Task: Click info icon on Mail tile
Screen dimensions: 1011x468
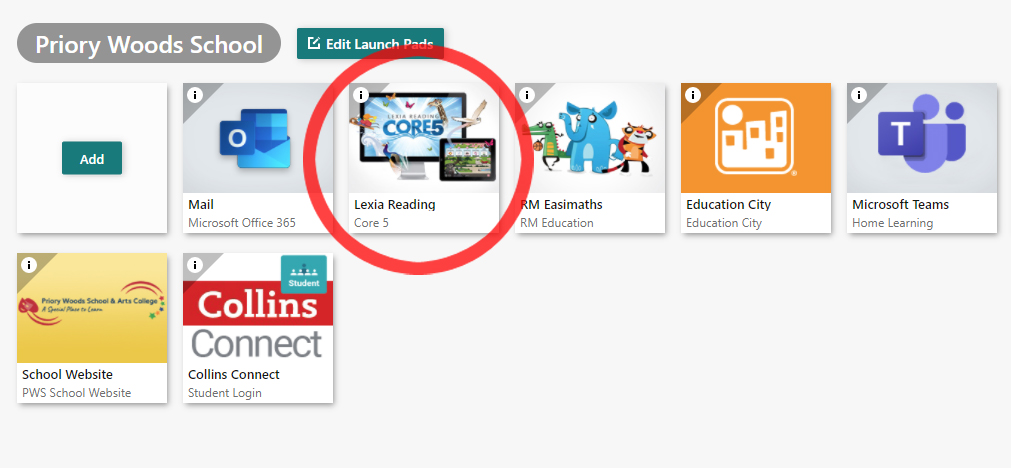Action: 195,95
